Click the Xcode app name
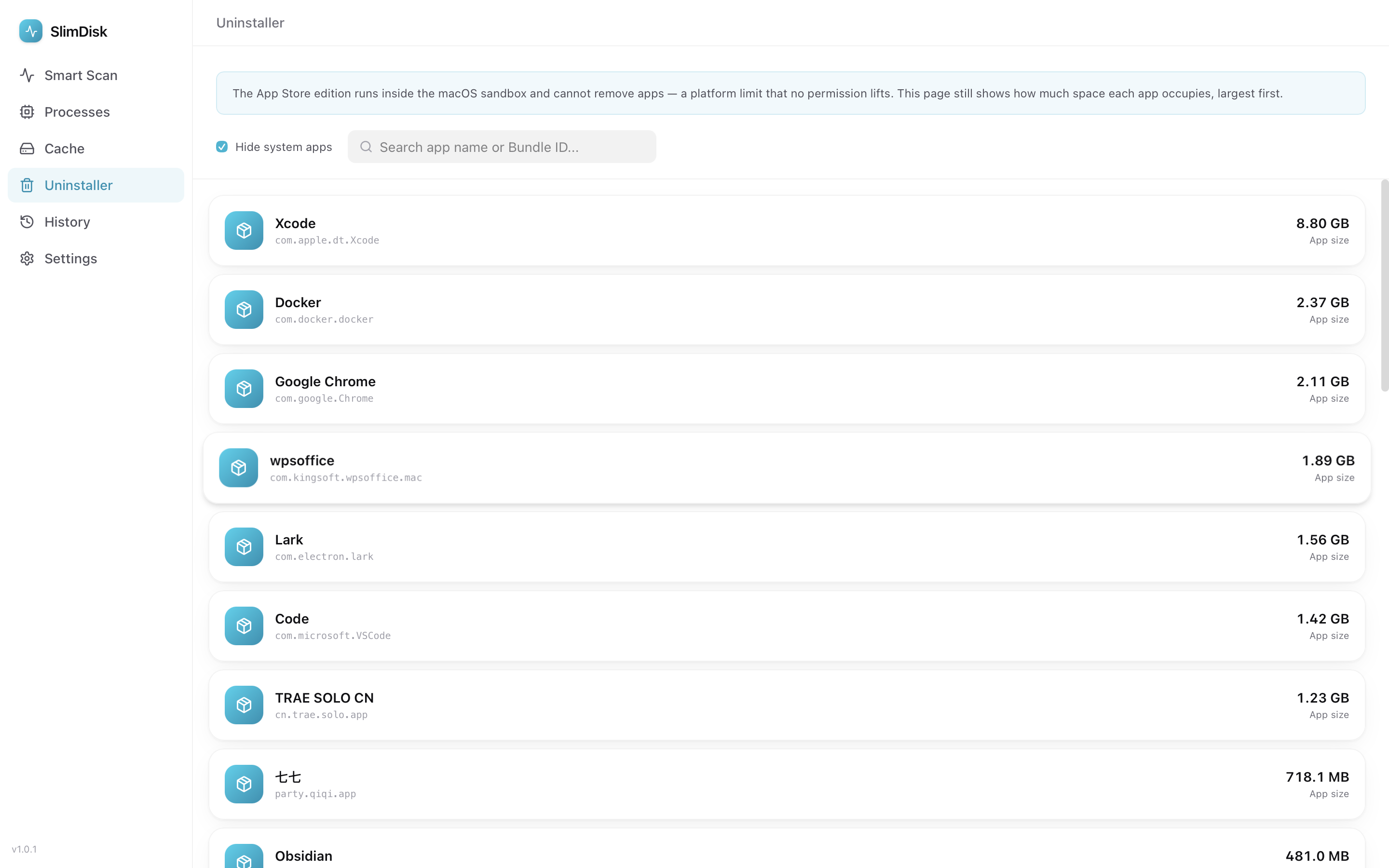Image resolution: width=1389 pixels, height=868 pixels. click(295, 223)
